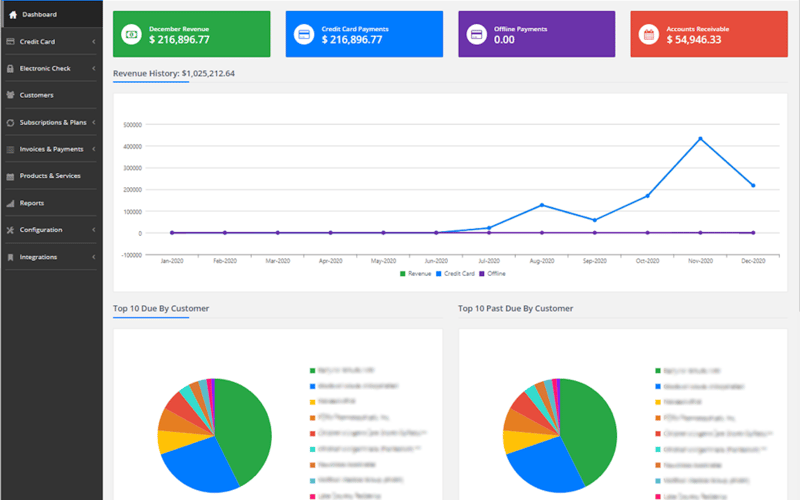
Task: Open the Electronic Check menu item
Action: tap(51, 68)
